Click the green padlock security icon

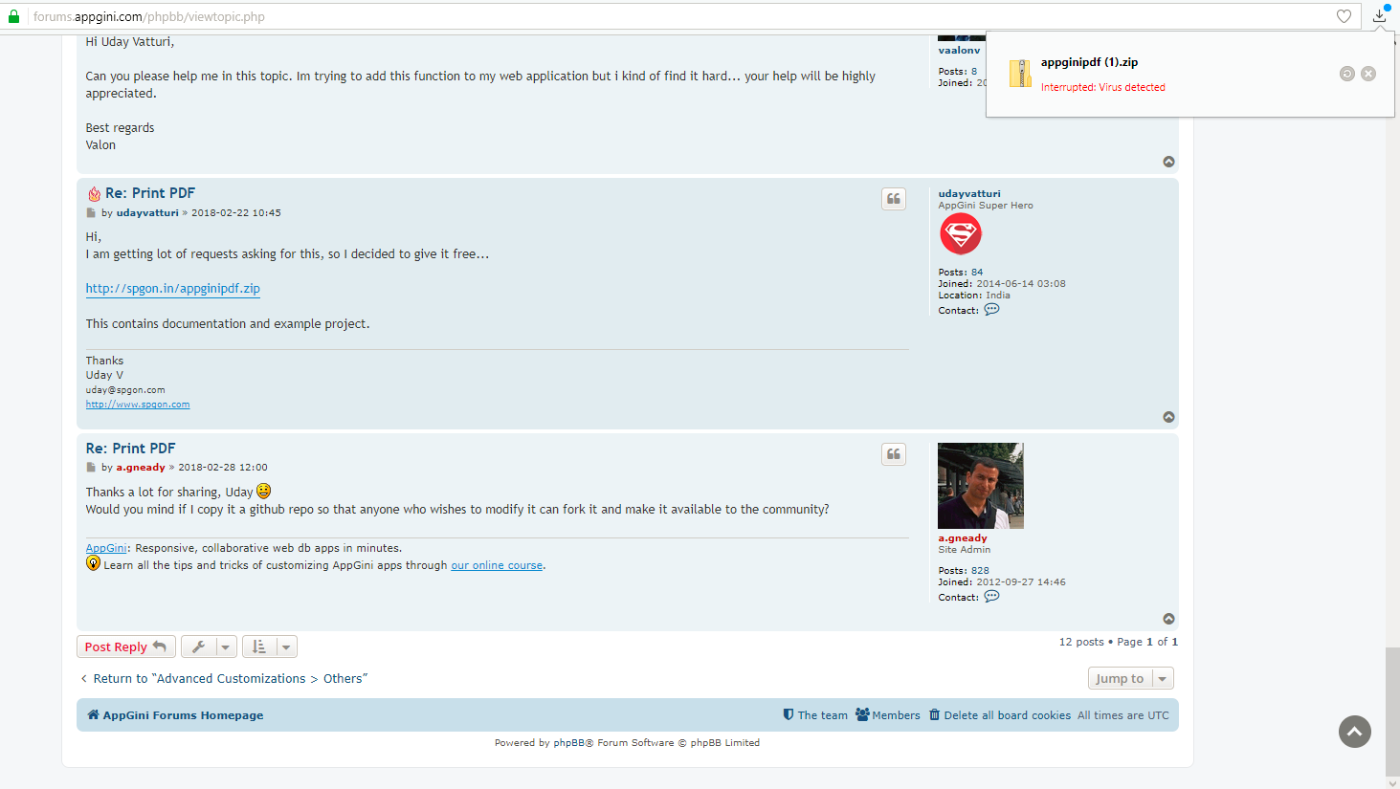[x=14, y=17]
